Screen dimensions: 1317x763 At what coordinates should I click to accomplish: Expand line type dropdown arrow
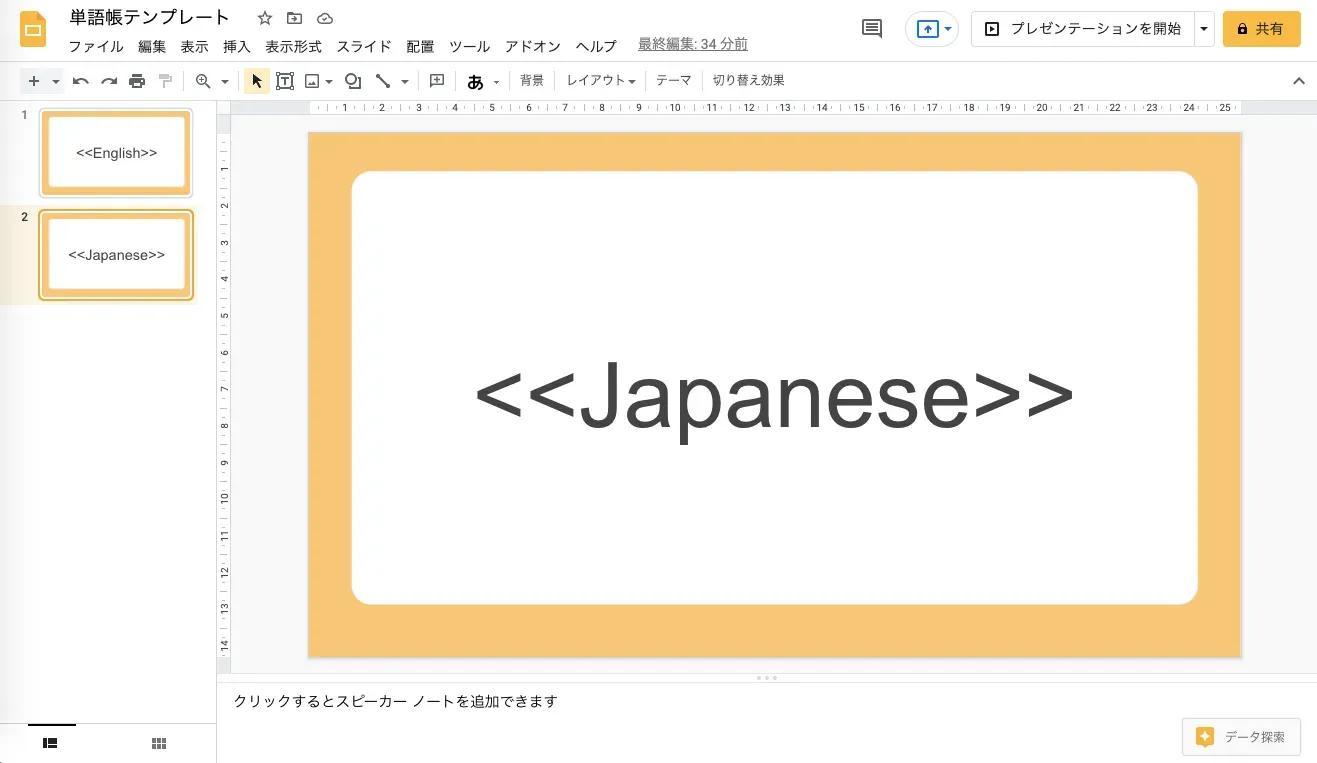coord(405,82)
